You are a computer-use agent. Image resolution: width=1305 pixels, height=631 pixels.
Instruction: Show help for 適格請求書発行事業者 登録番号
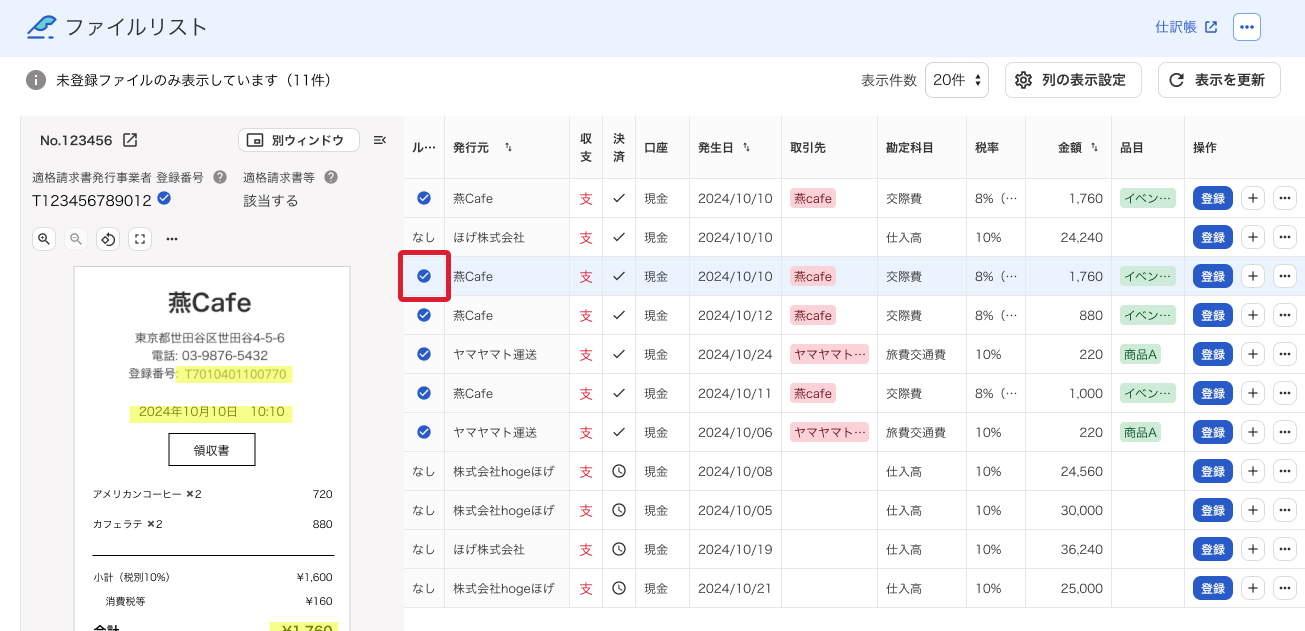pos(220,177)
